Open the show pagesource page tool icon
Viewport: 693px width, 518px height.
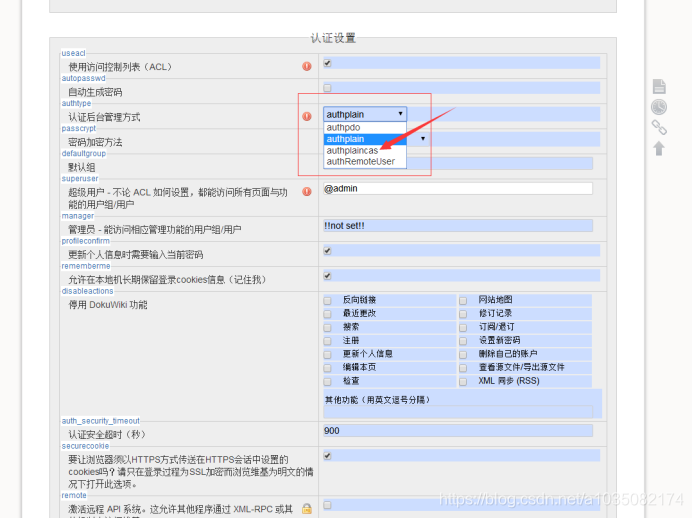click(659, 86)
